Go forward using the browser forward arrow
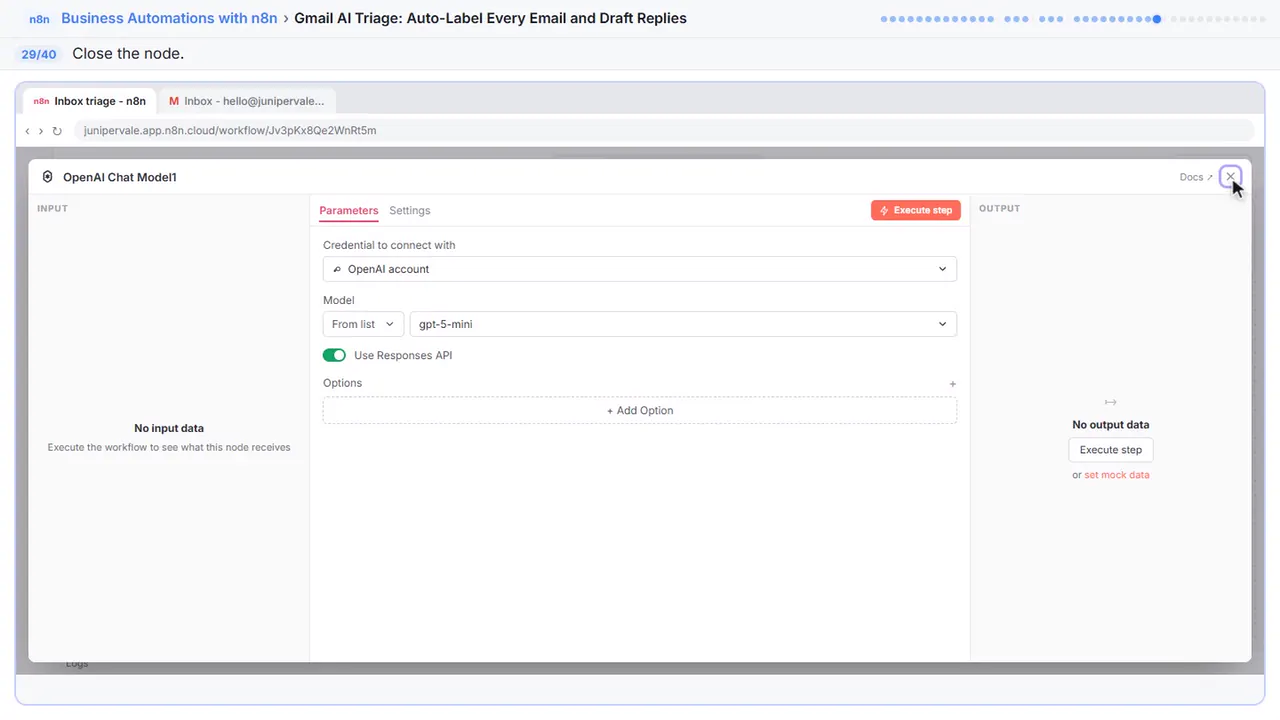The image size is (1280, 720). click(x=40, y=131)
